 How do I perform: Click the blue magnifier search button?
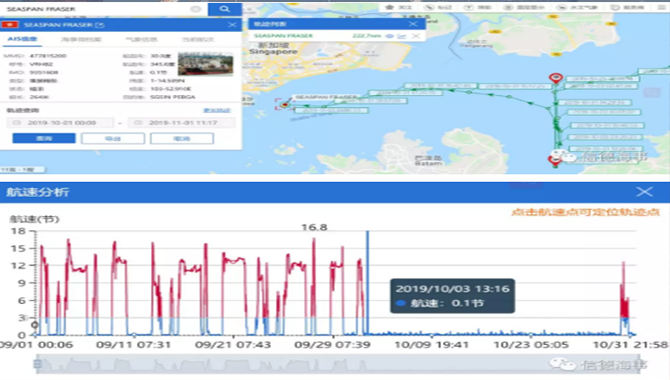(225, 9)
